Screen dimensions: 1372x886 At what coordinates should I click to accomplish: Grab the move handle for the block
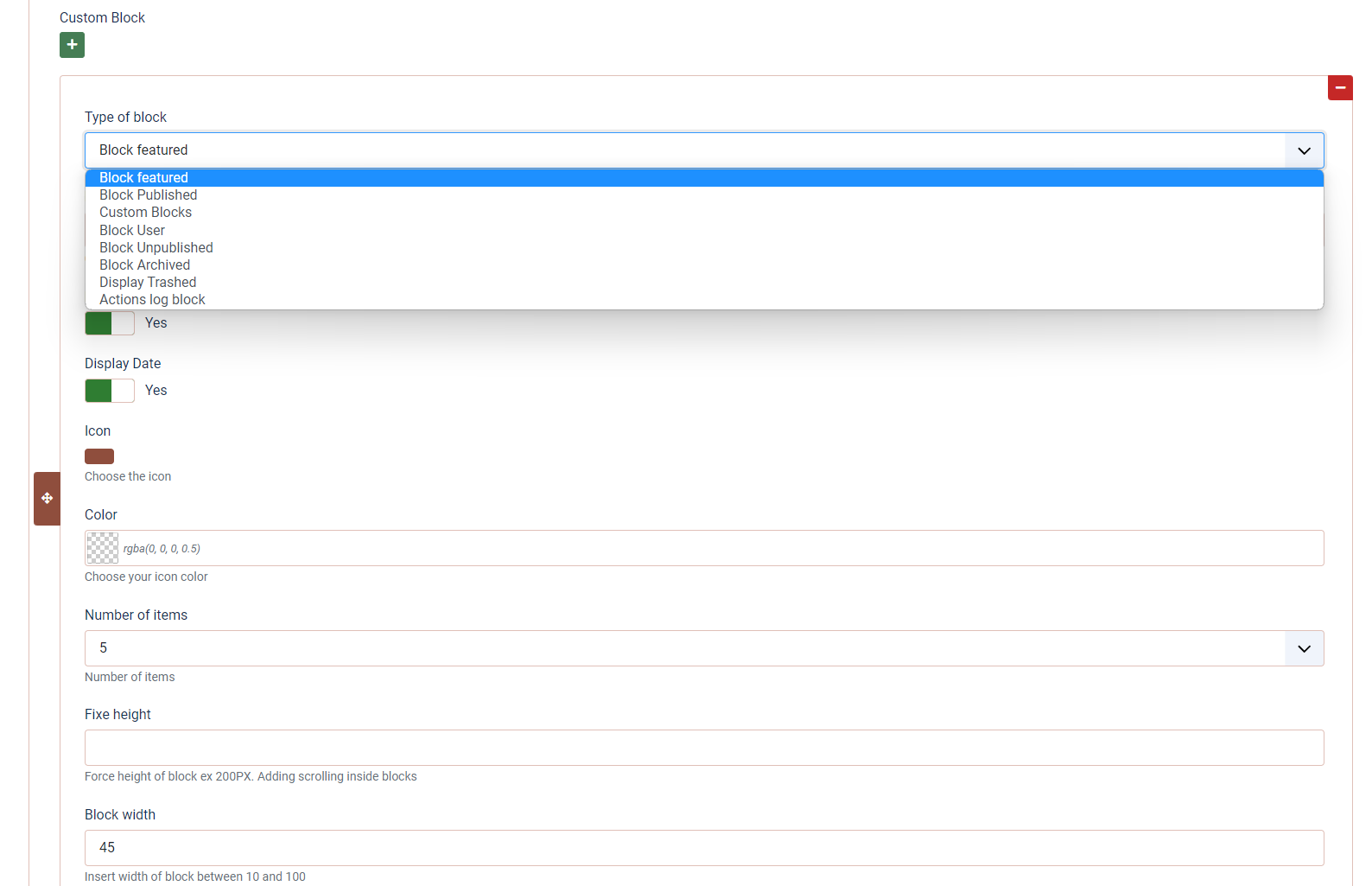[47, 499]
